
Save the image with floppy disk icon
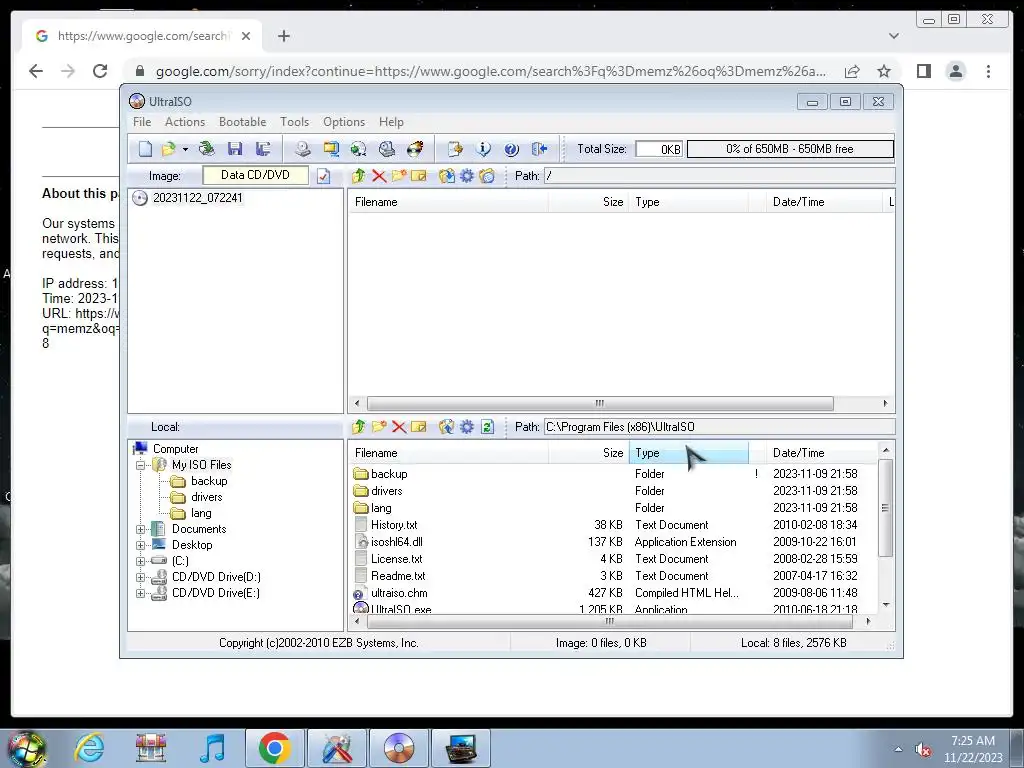(235, 149)
